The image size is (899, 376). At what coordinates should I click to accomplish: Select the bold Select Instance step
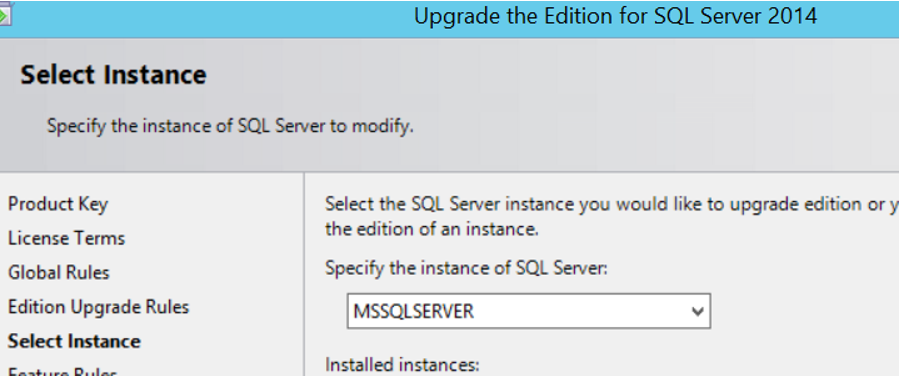click(74, 341)
